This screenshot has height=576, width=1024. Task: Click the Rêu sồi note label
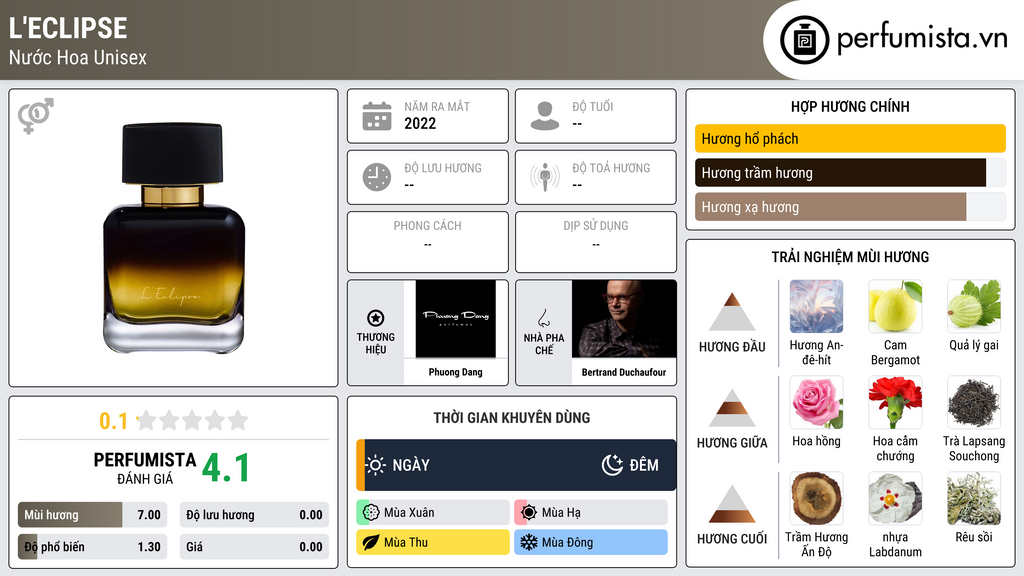coord(974,537)
